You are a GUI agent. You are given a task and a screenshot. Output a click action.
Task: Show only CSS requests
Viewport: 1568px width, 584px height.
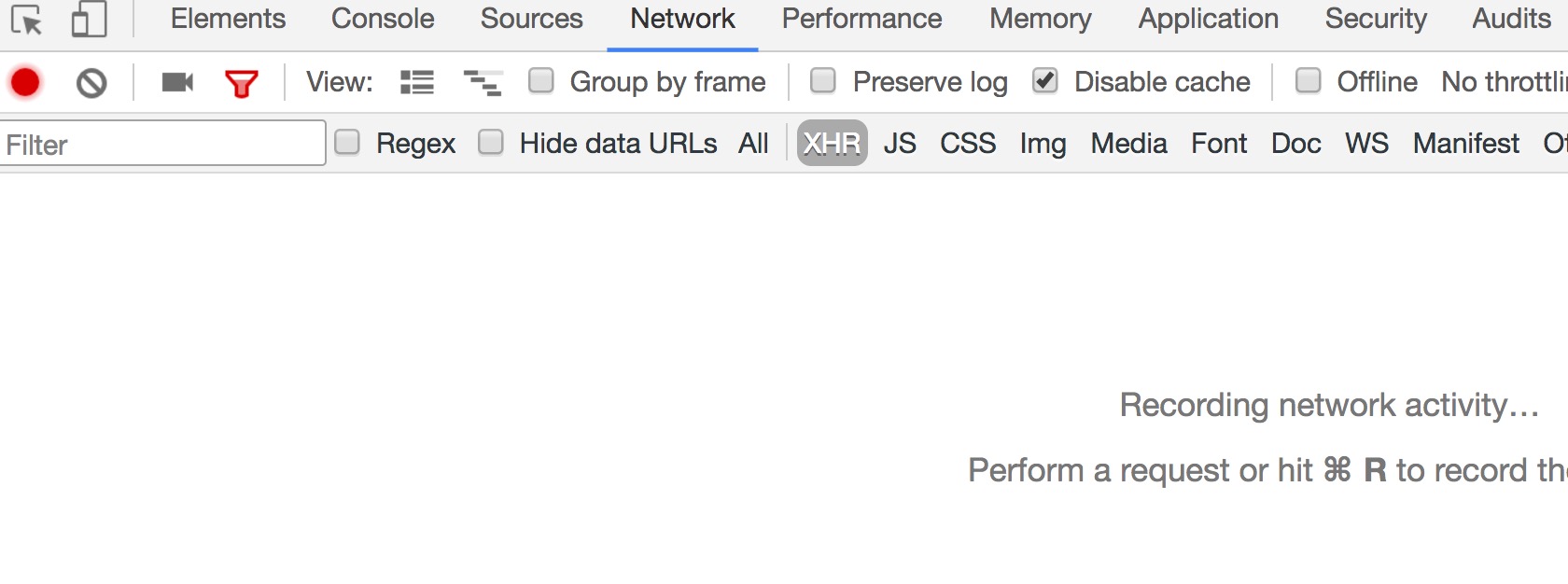[968, 143]
